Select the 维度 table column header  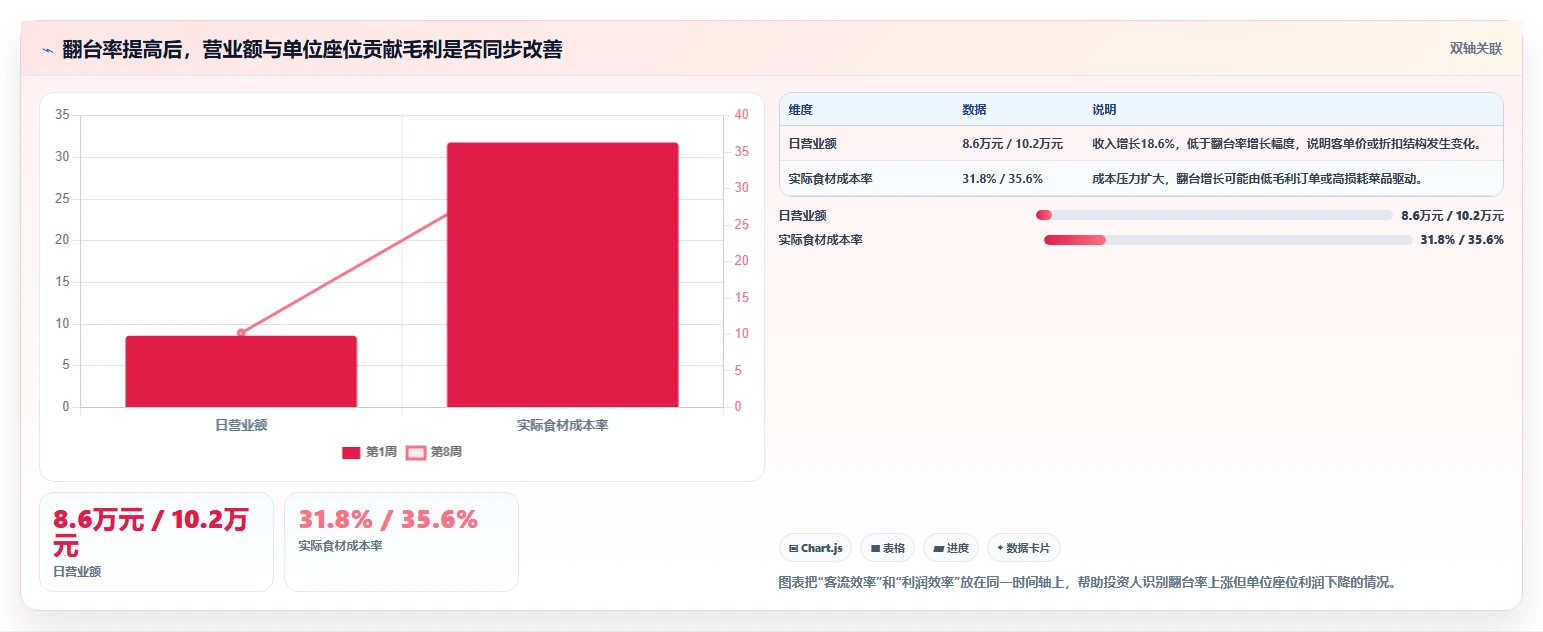point(800,110)
